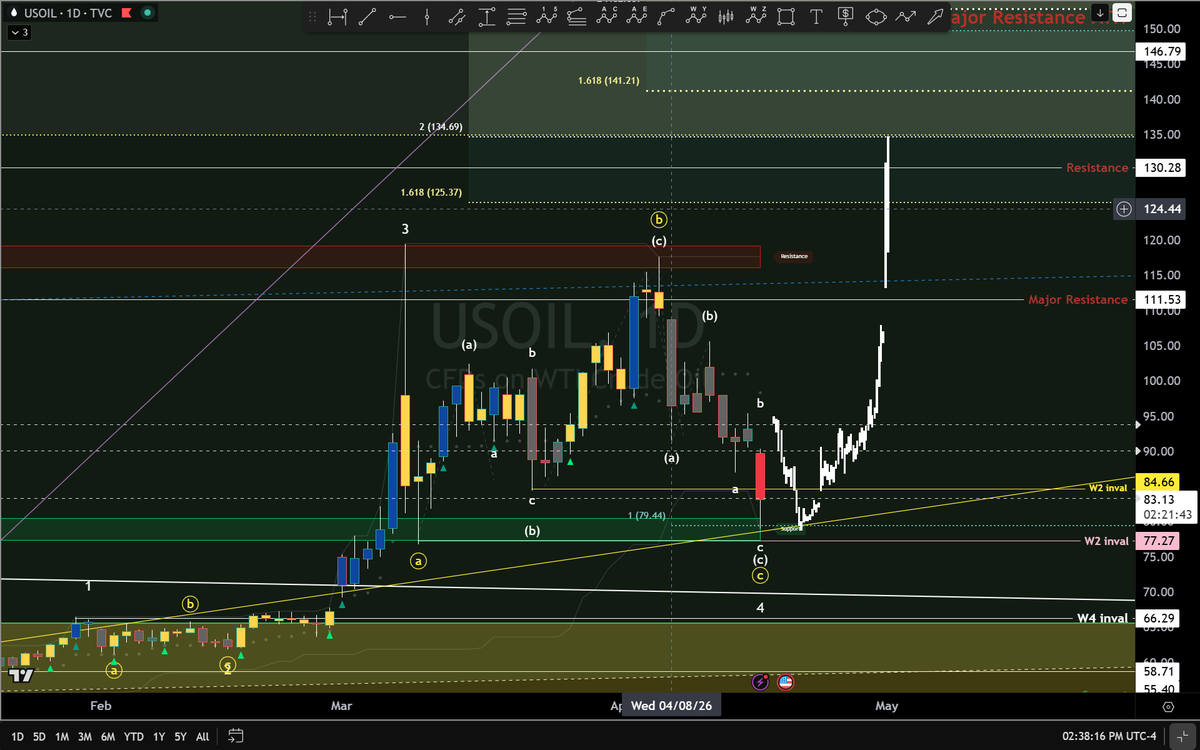Image resolution: width=1200 pixels, height=750 pixels.
Task: Click the 146.79 price axis label
Action: click(1160, 51)
